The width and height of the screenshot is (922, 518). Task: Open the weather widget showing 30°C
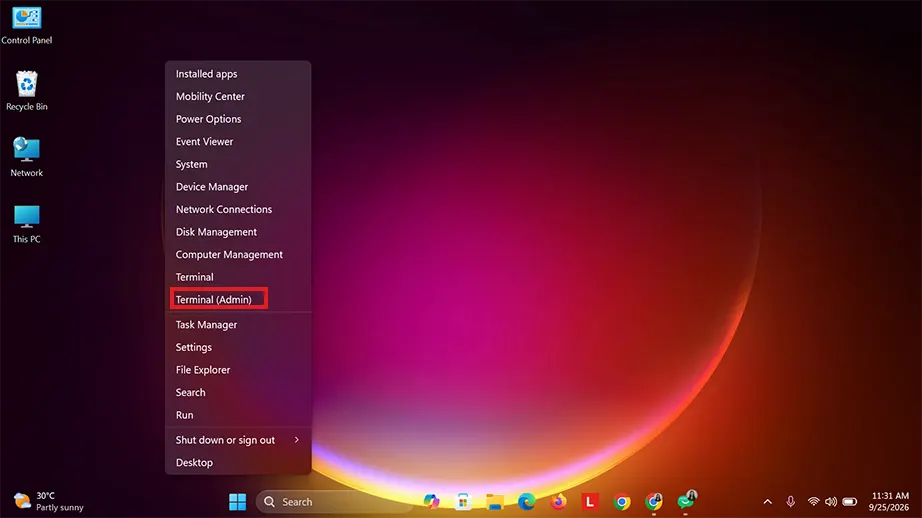point(48,502)
